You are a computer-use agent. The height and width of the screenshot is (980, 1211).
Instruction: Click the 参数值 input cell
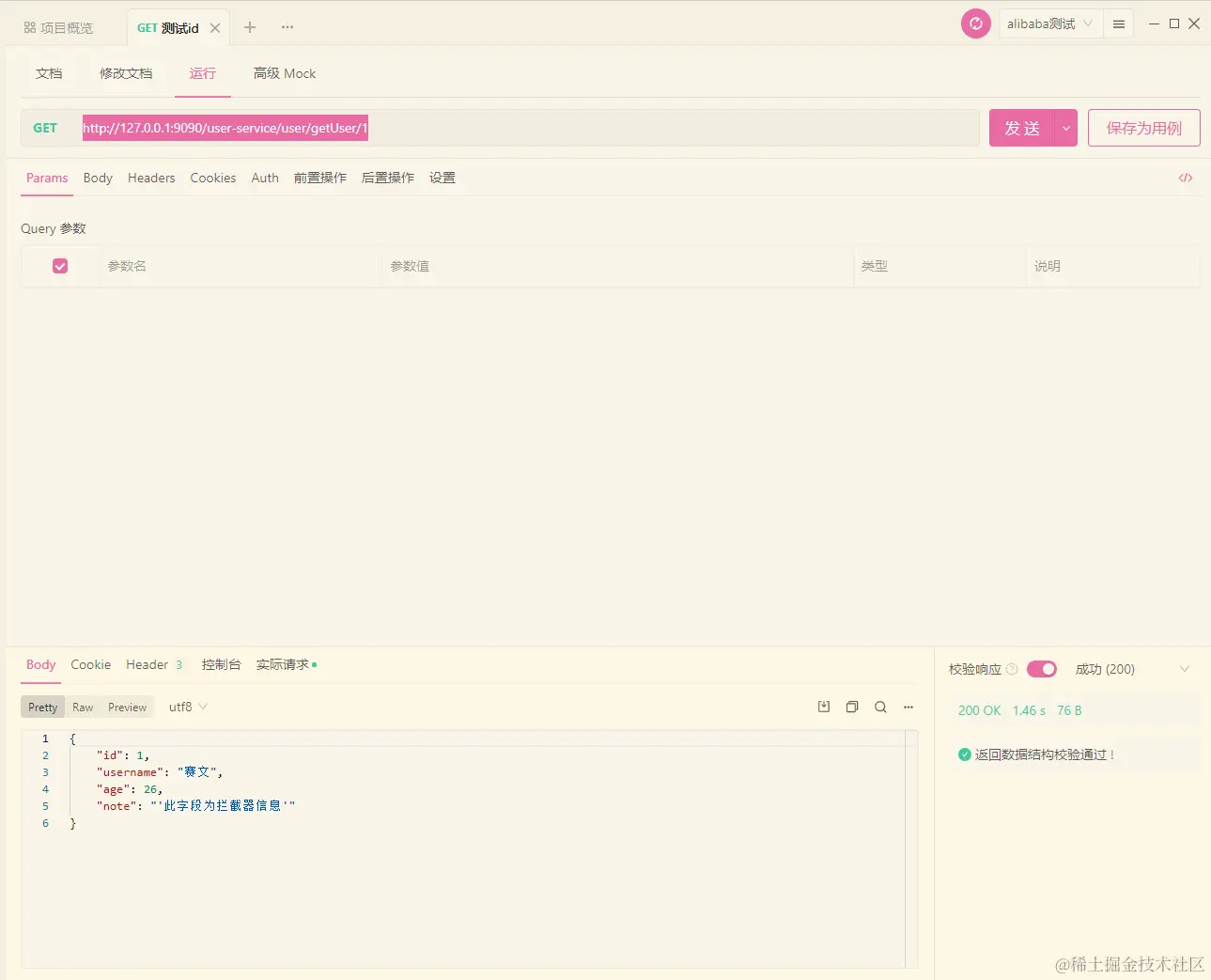coord(617,266)
